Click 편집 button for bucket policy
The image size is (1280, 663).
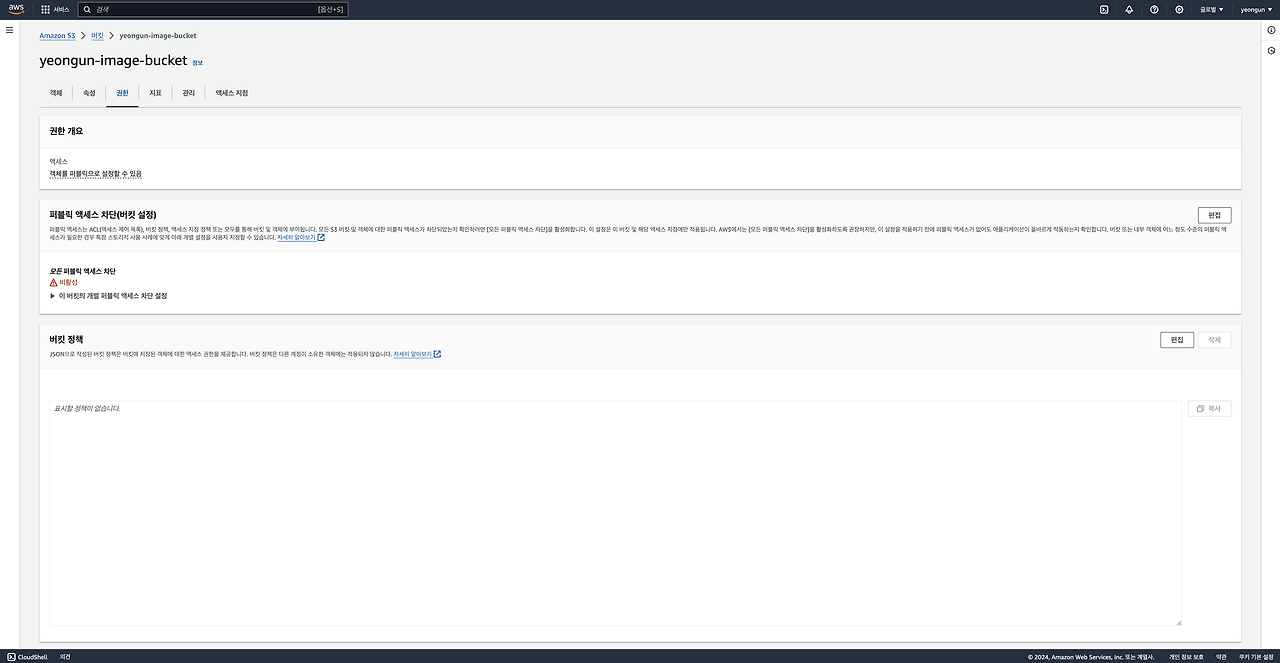1177,339
